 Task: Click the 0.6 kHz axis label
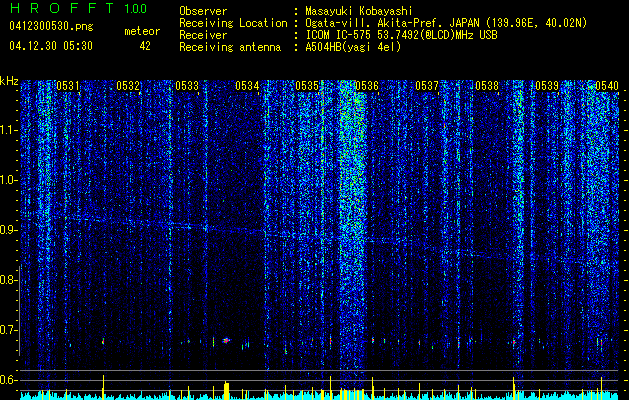[x=7, y=380]
